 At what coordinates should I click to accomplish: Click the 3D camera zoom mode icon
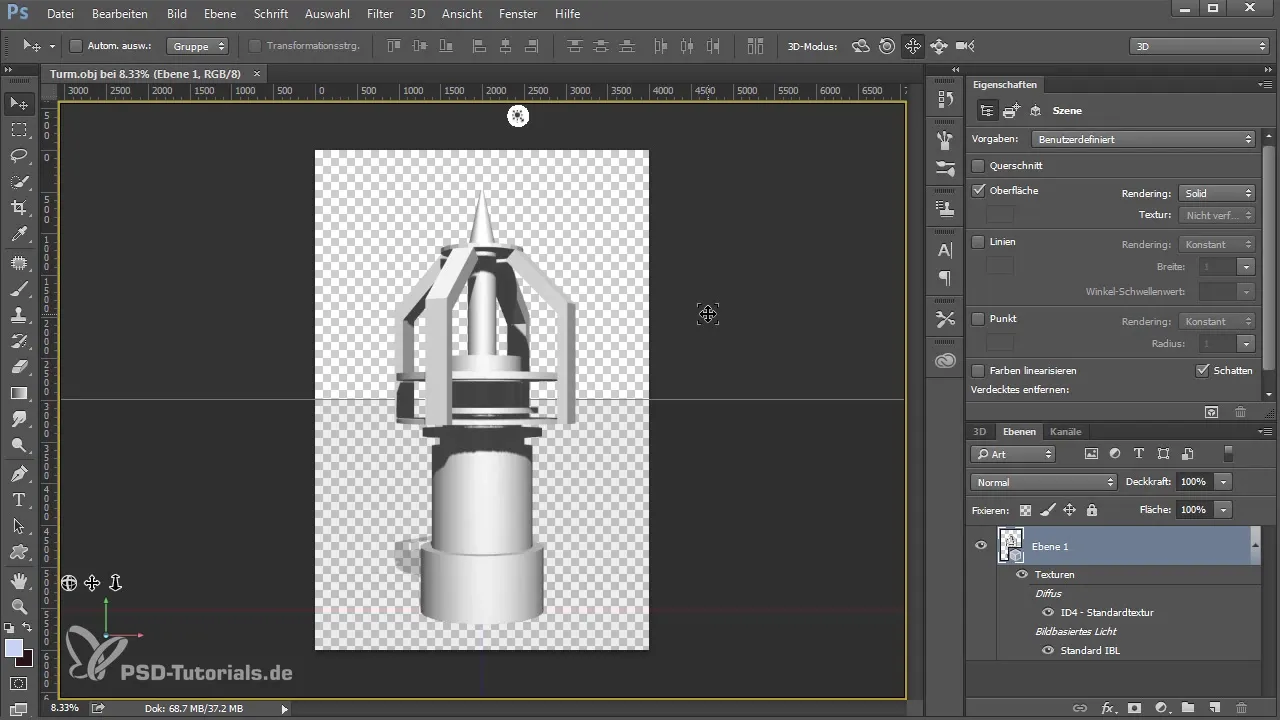click(965, 46)
